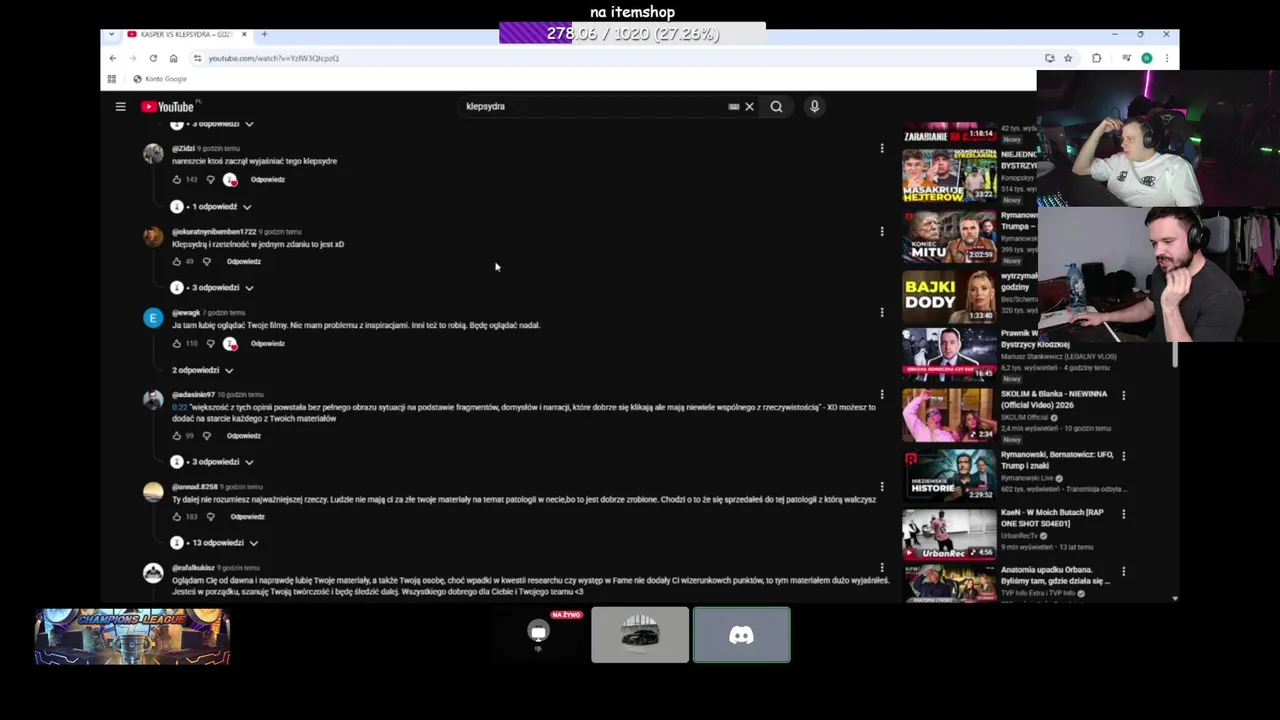Reload the page in Chrome
The width and height of the screenshot is (1280, 720).
pyautogui.click(x=152, y=58)
